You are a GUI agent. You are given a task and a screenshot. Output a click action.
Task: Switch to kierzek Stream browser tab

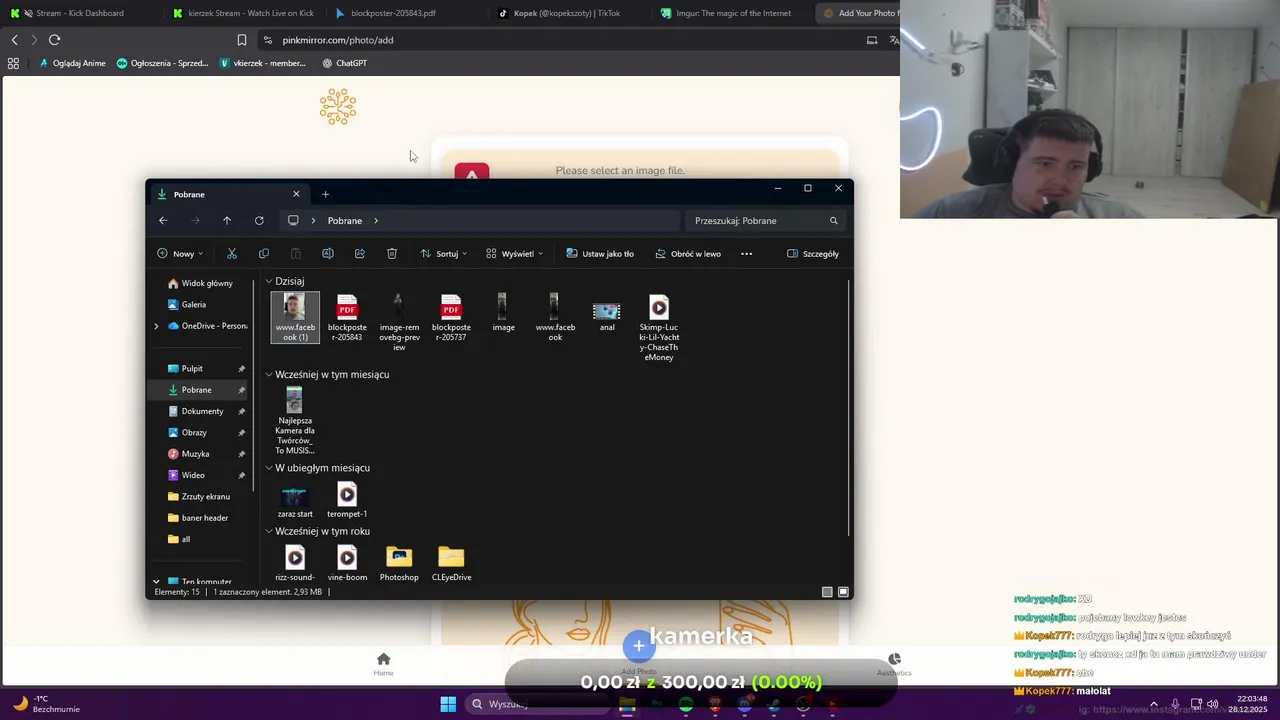pos(243,13)
